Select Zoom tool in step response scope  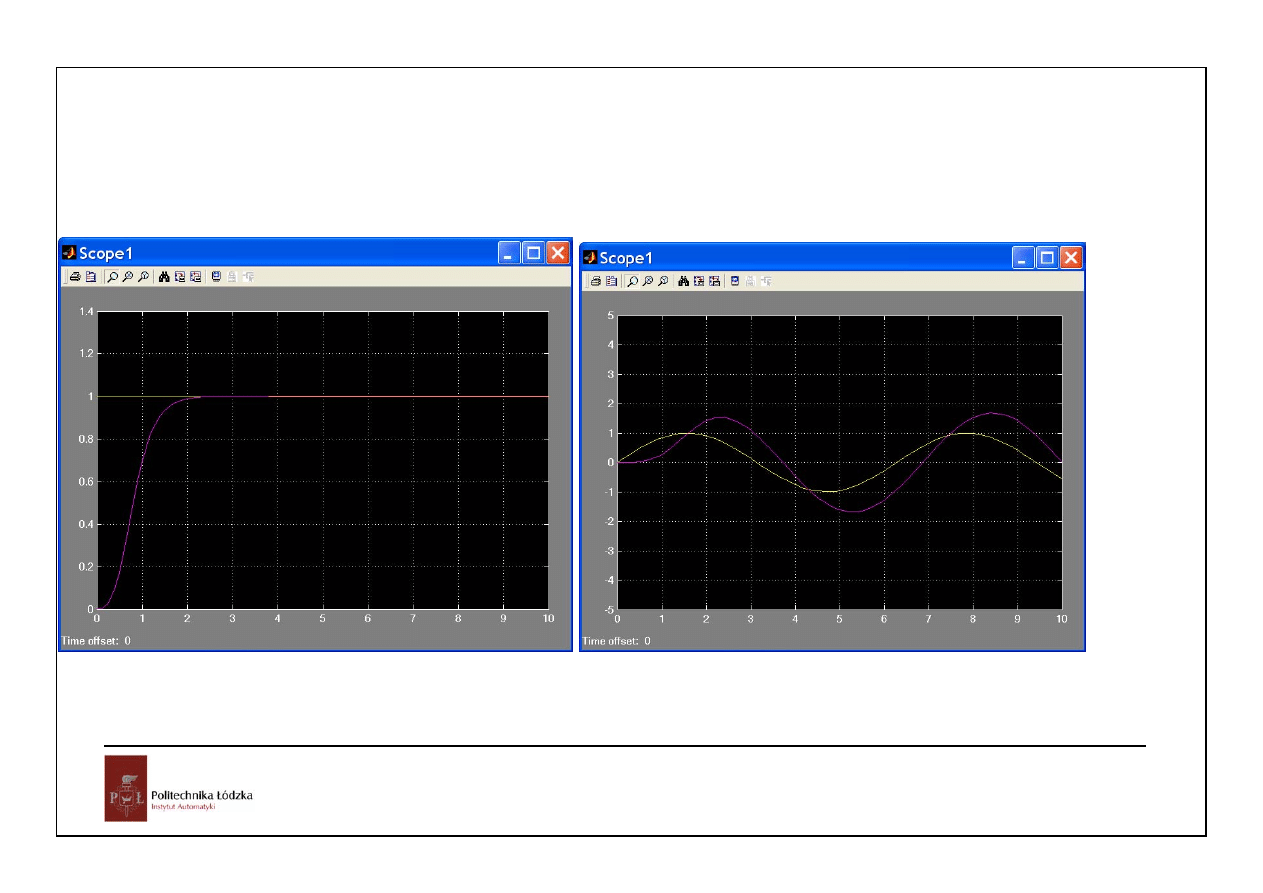(x=113, y=277)
